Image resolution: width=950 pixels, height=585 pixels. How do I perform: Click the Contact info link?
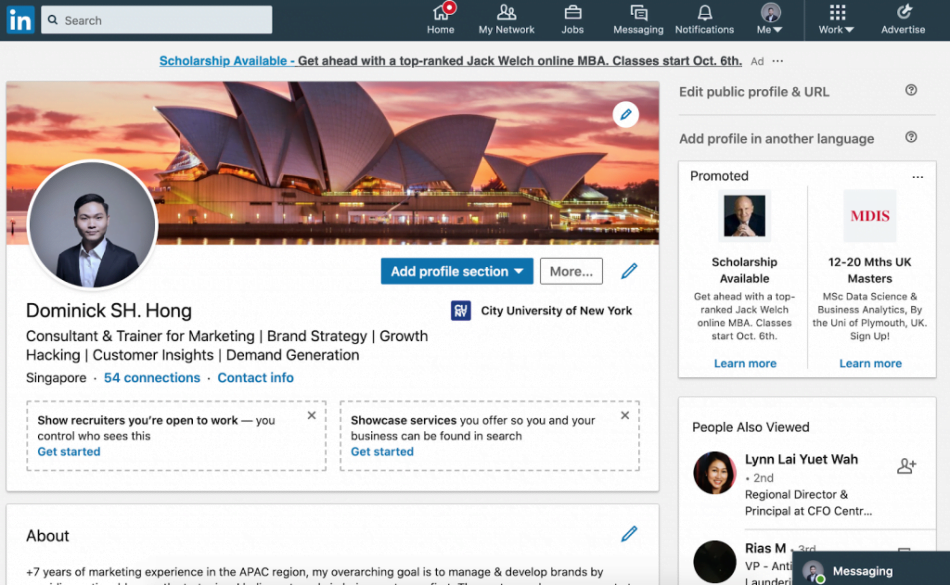[255, 378]
